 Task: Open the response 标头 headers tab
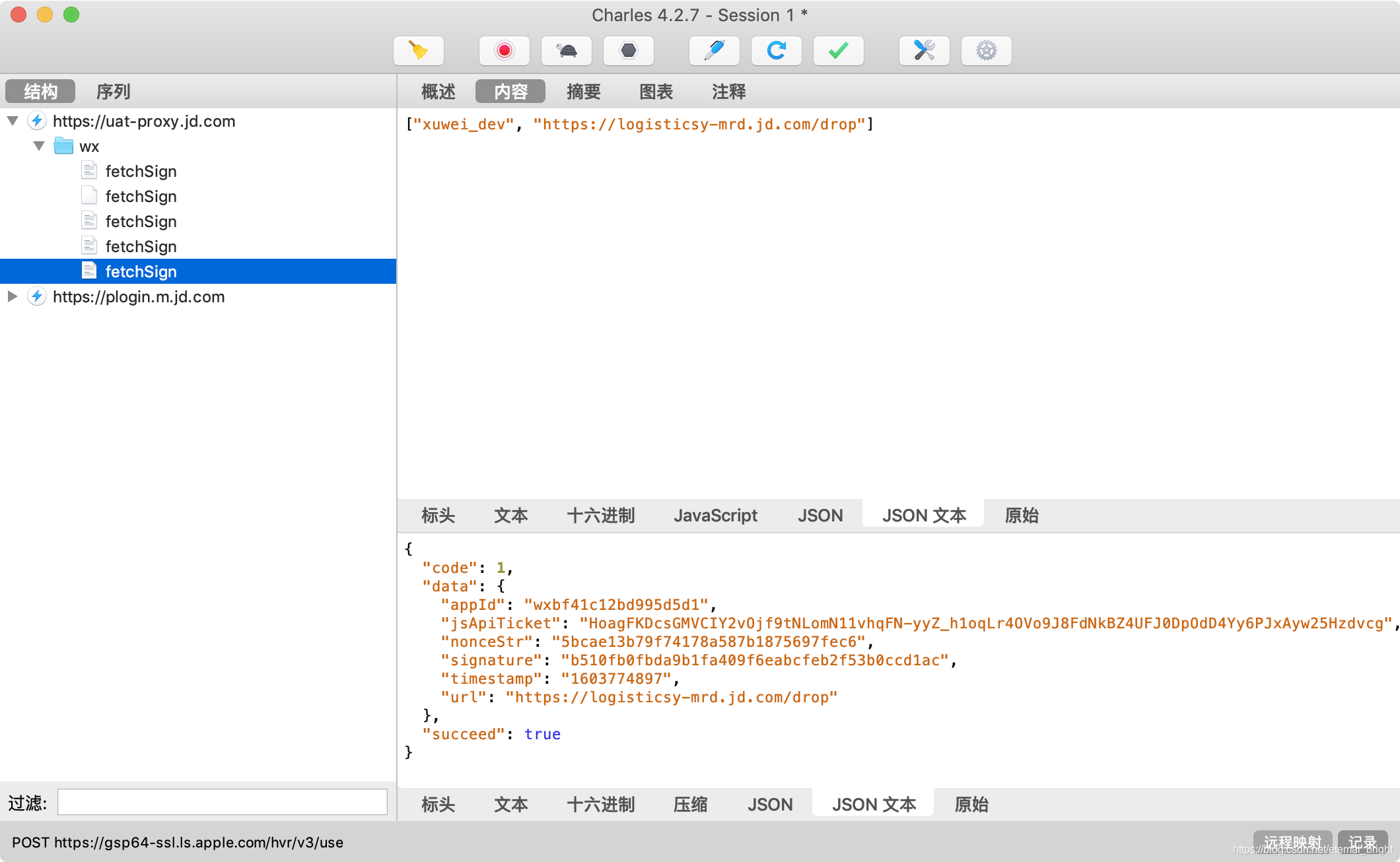[x=438, y=805]
